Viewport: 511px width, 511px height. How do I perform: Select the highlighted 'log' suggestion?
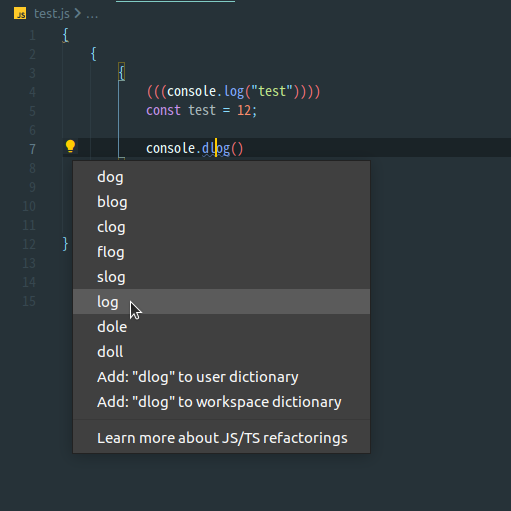(221, 302)
